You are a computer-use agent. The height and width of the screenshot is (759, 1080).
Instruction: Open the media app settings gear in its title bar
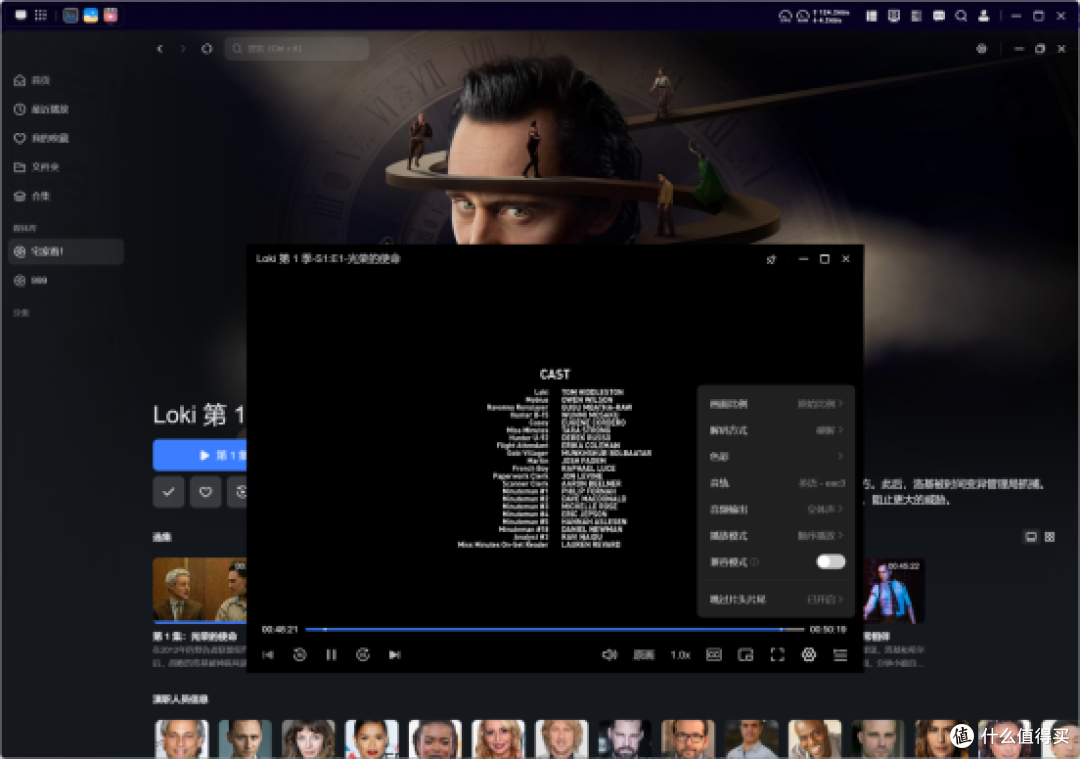point(982,49)
